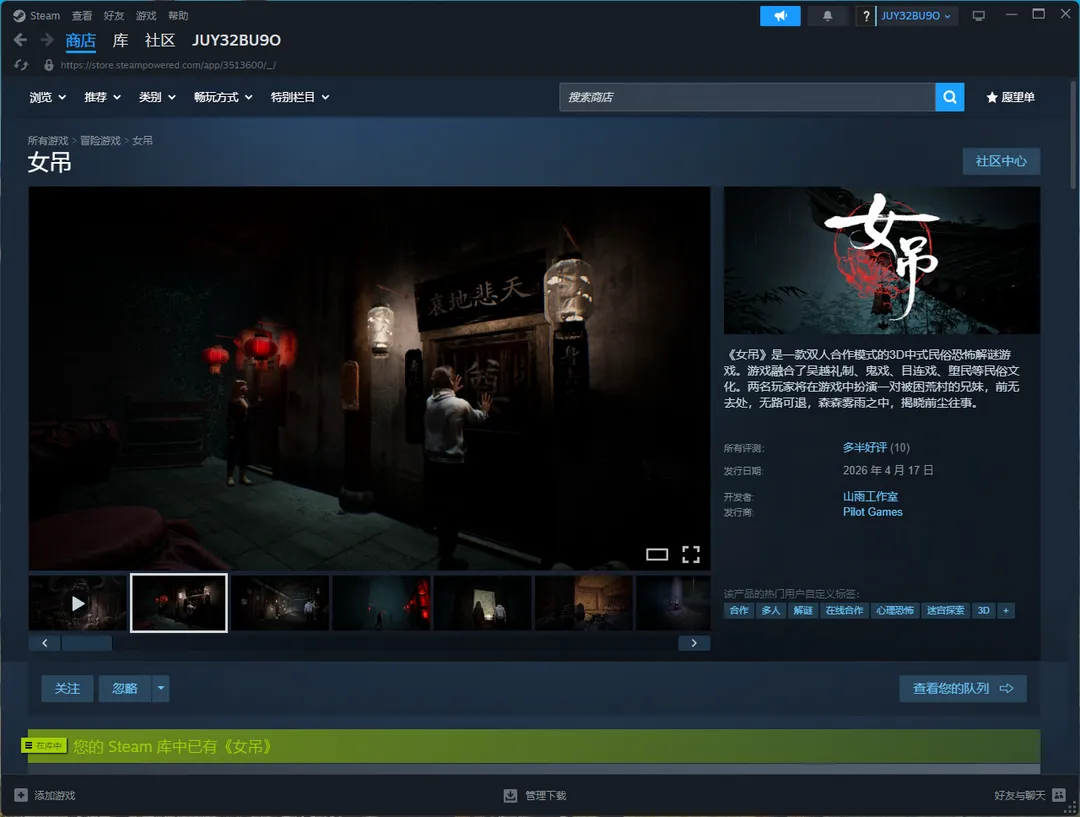The width and height of the screenshot is (1080, 817).
Task: Open the JUY32BU9O account dropdown
Action: tap(916, 15)
